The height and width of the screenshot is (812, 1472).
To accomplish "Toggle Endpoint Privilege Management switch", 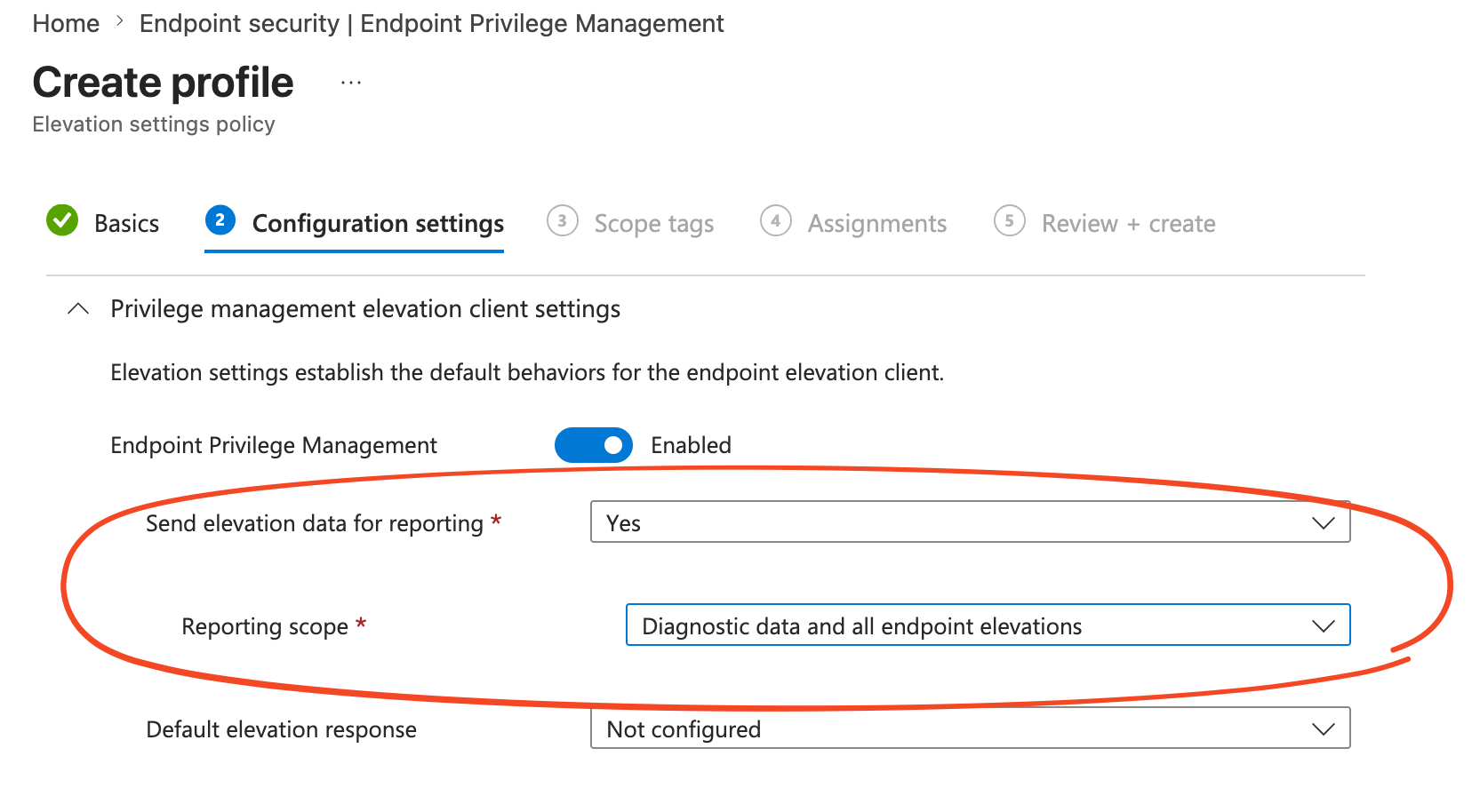I will (594, 445).
